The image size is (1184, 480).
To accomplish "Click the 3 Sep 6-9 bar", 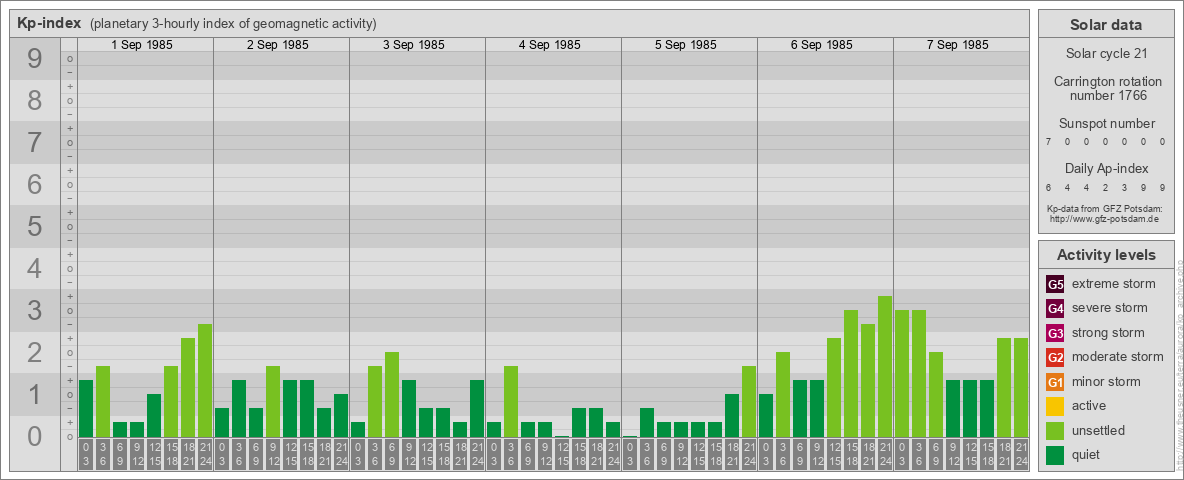I will [392, 395].
